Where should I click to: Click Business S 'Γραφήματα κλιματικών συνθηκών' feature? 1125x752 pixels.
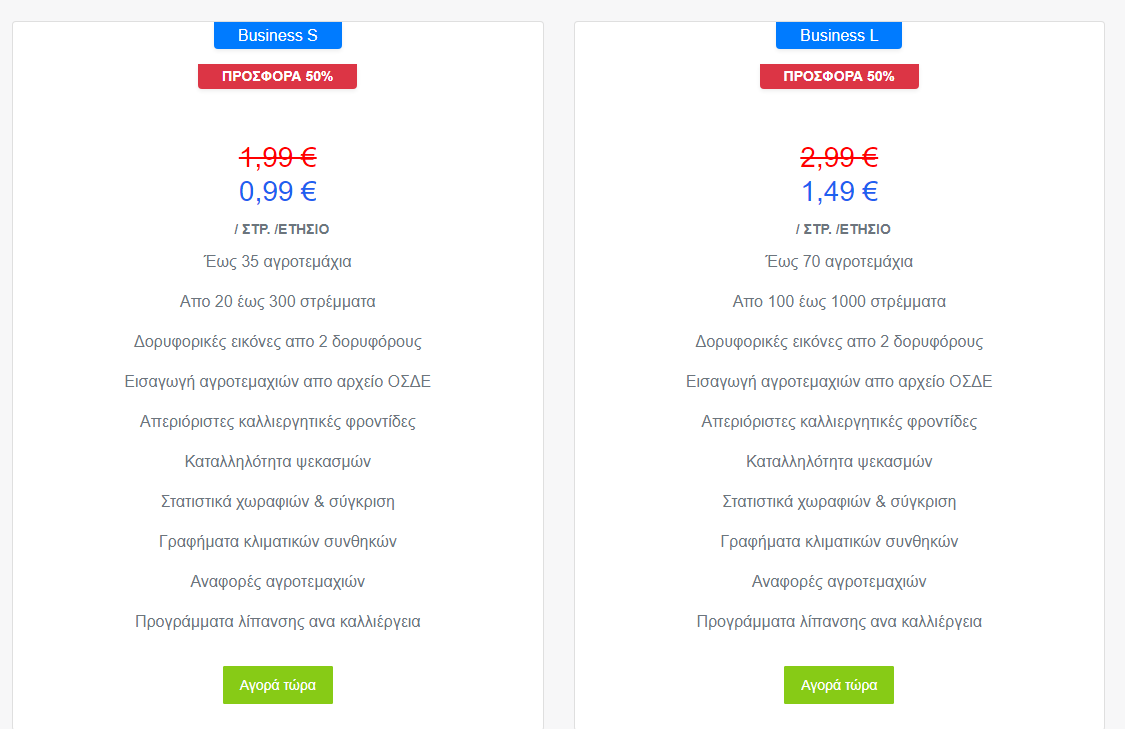(278, 542)
